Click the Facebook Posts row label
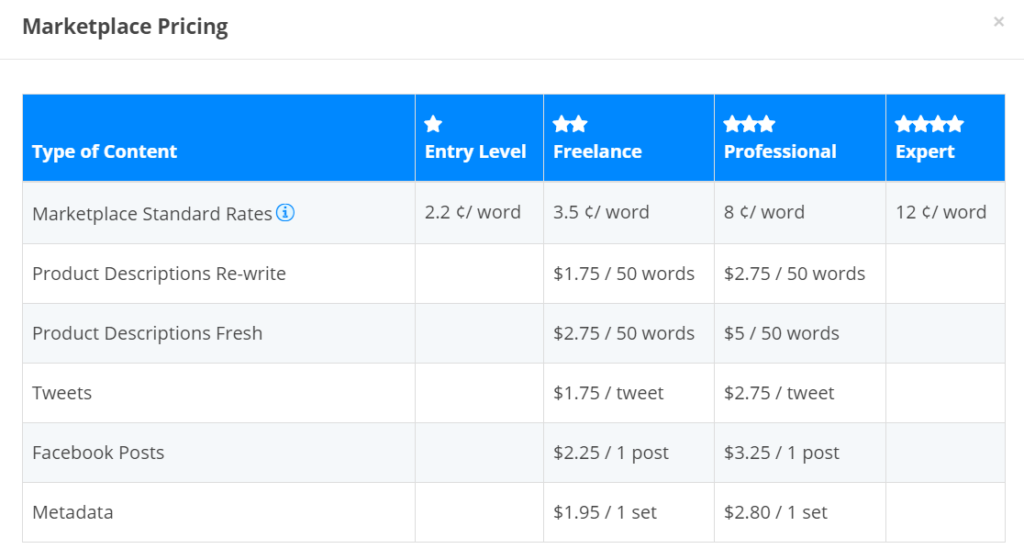This screenshot has width=1024, height=560. [98, 452]
